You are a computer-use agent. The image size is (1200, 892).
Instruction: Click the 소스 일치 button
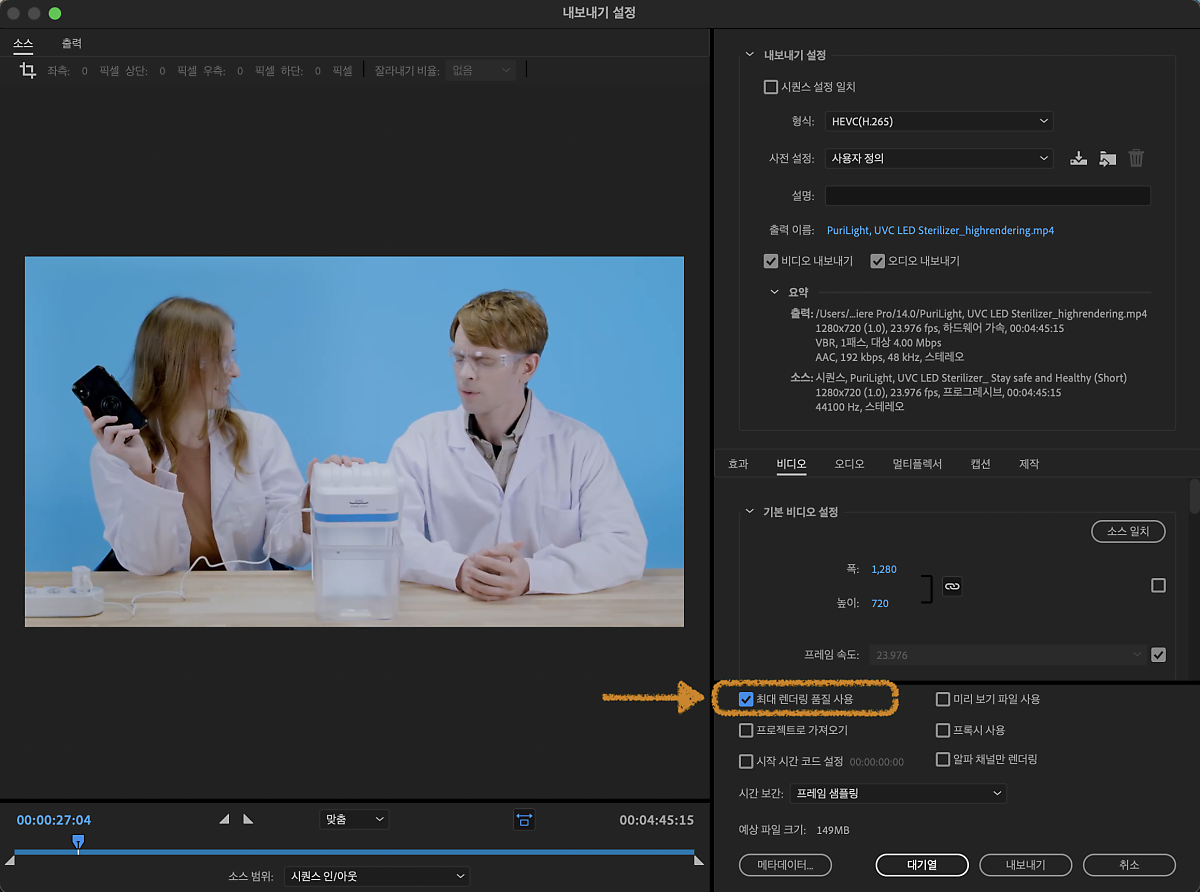[x=1128, y=531]
